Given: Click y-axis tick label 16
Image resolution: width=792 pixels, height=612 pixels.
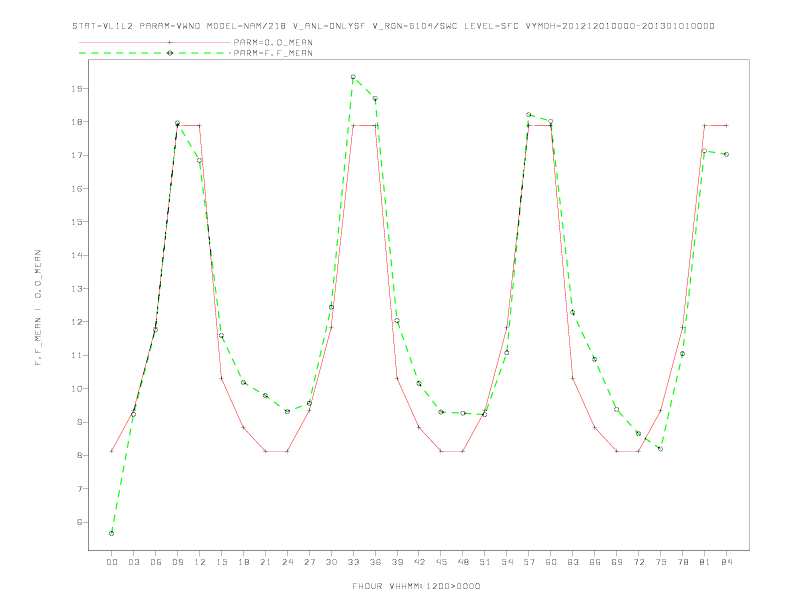Looking at the screenshot, I should coord(76,189).
